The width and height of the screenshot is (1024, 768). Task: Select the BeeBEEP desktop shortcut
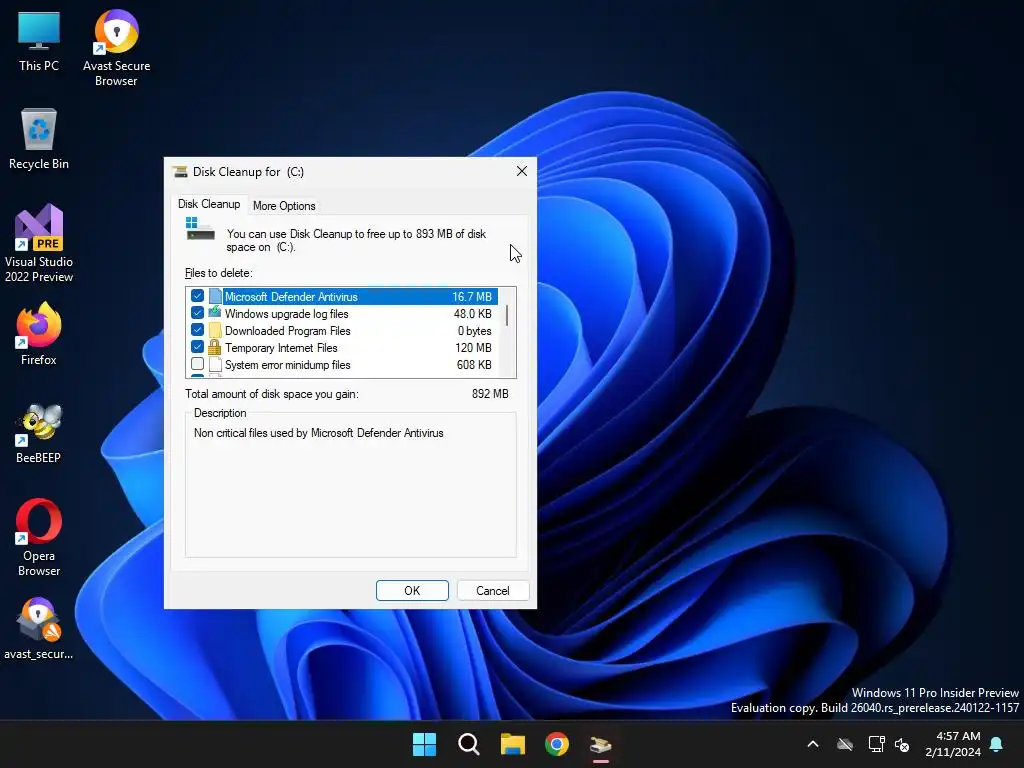(x=39, y=432)
